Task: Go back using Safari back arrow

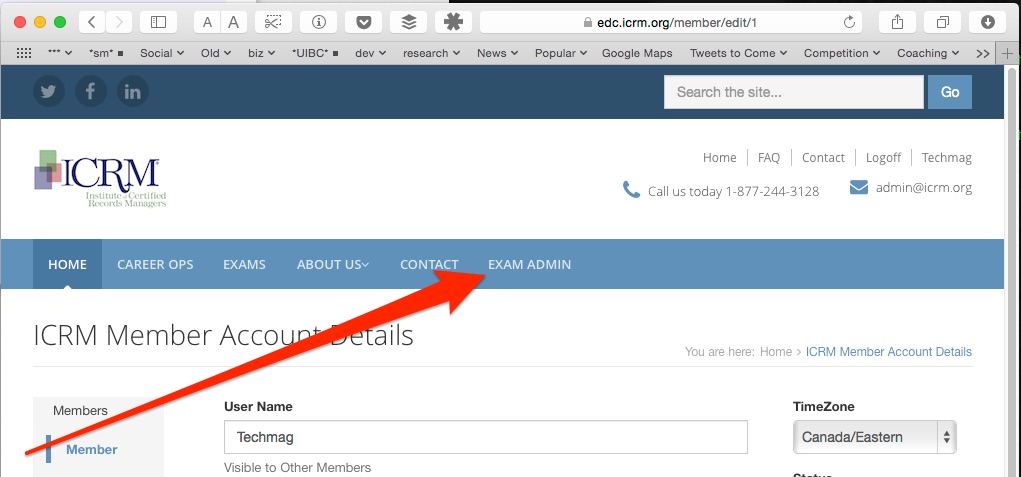Action: click(92, 22)
